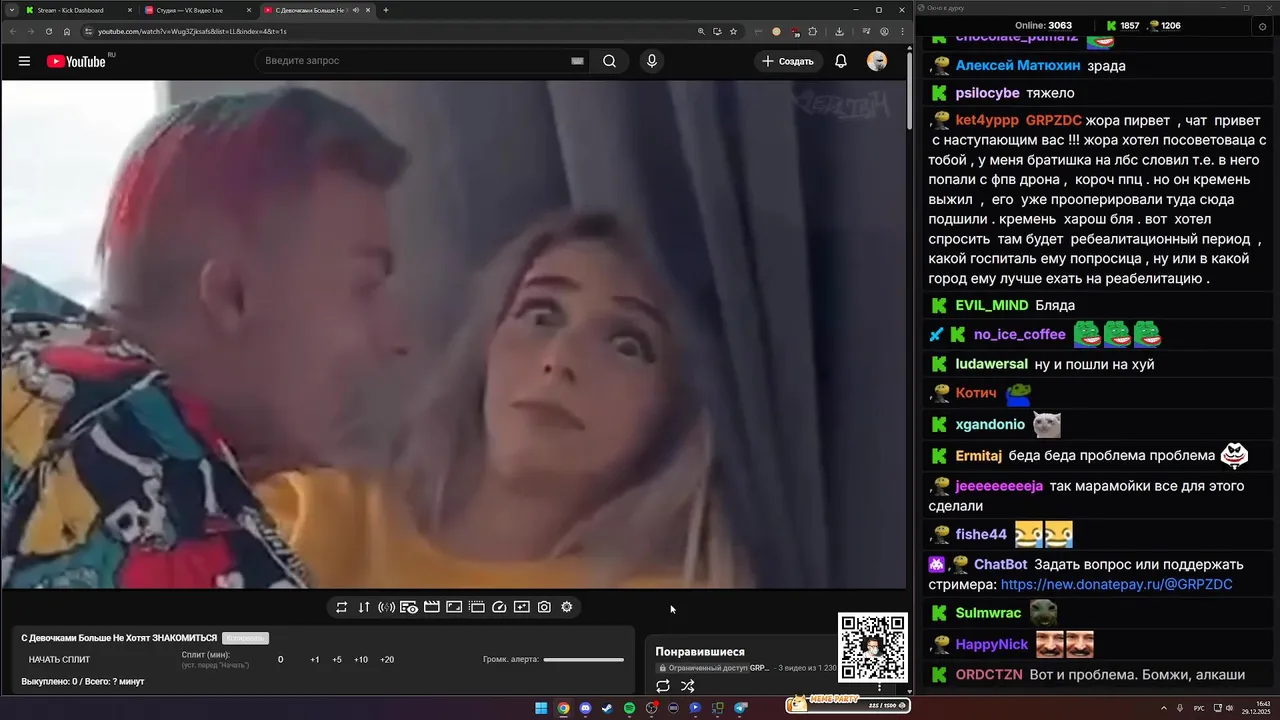This screenshot has height=720, width=1280.
Task: Click the split minutes value 0
Action: pos(280,660)
